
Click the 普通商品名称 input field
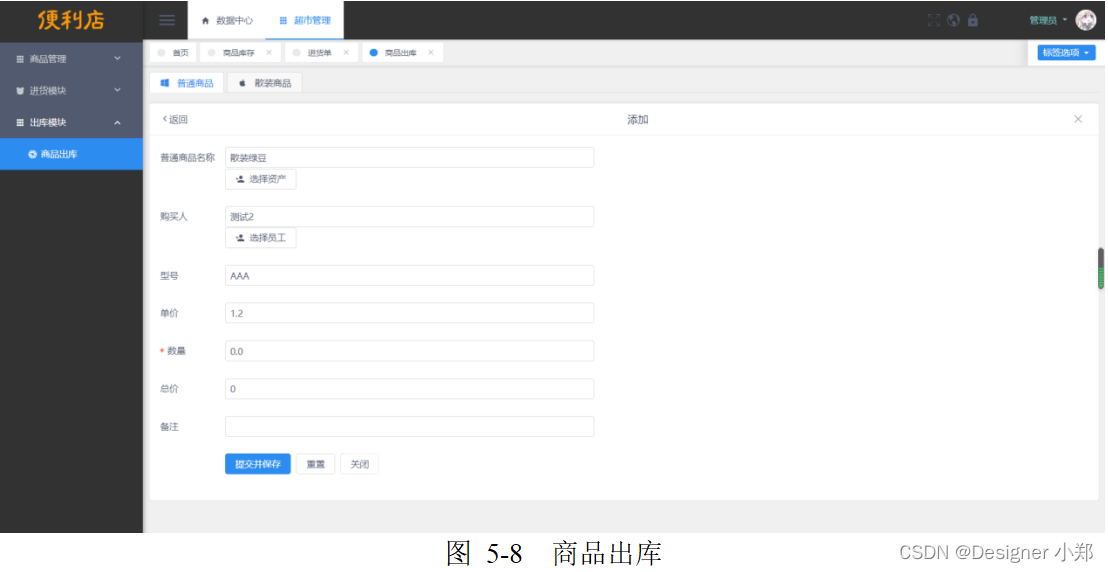(x=409, y=158)
